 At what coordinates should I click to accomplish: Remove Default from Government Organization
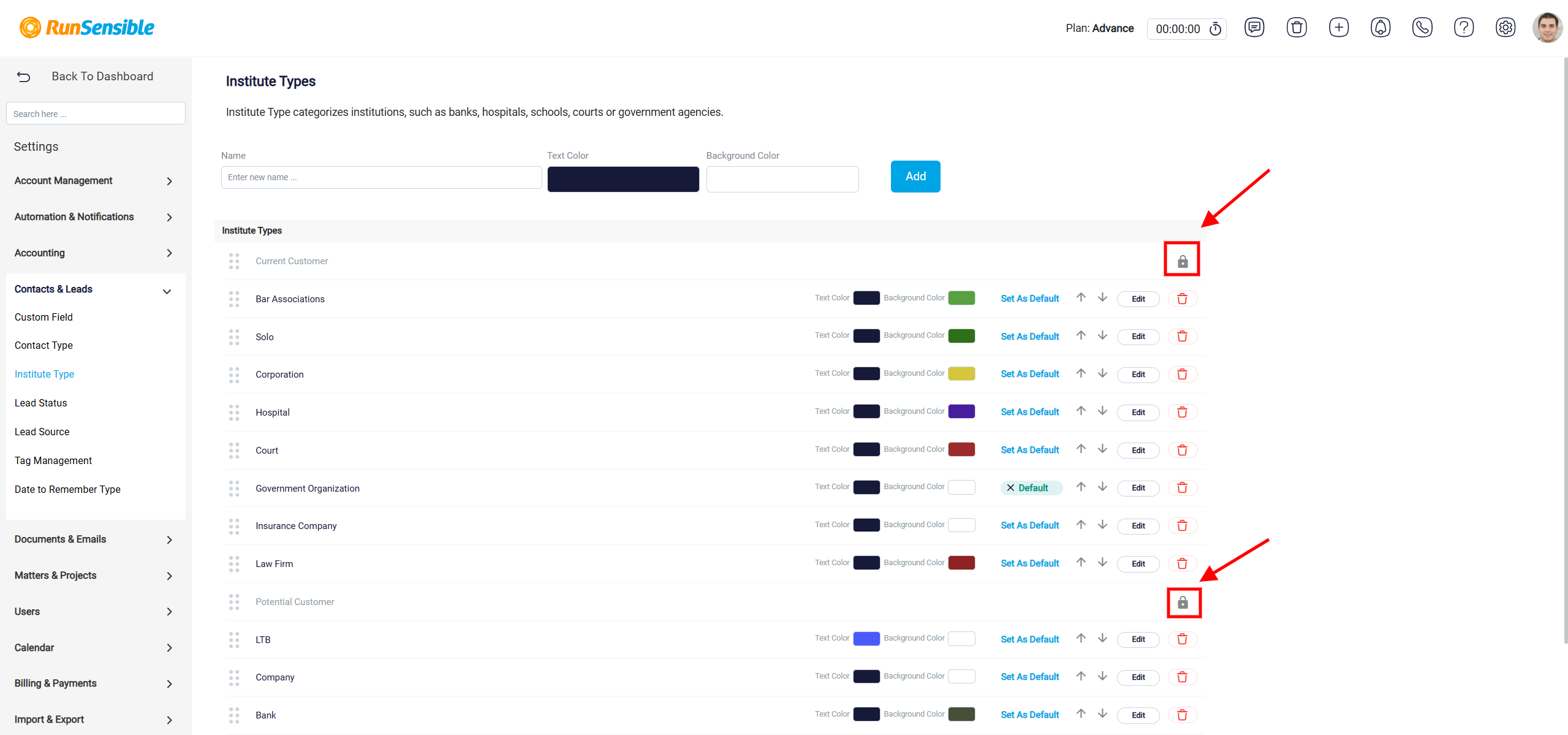coord(1010,488)
